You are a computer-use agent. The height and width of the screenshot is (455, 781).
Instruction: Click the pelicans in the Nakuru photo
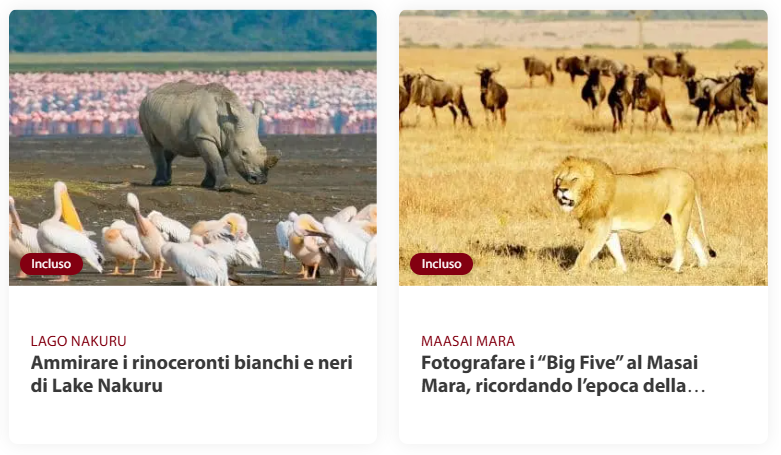(x=194, y=239)
